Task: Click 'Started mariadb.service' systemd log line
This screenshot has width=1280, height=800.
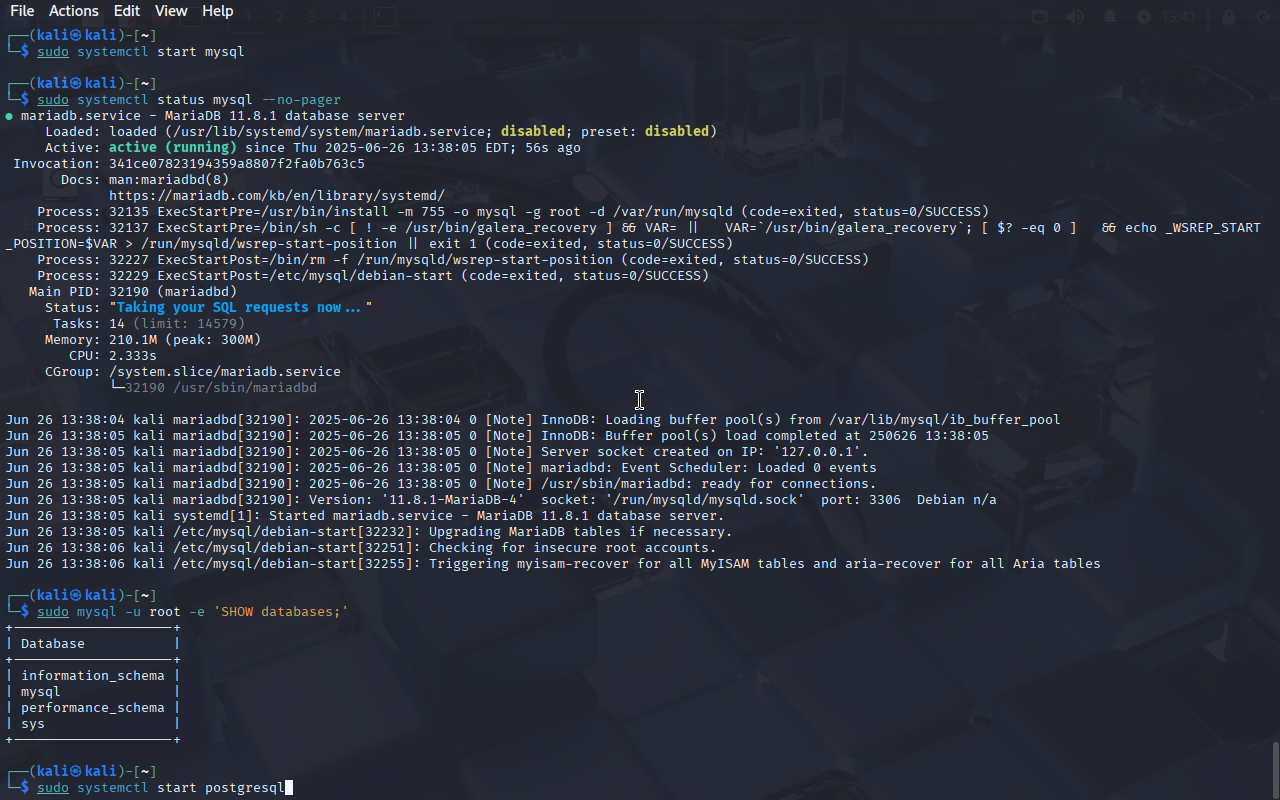Action: (x=365, y=515)
